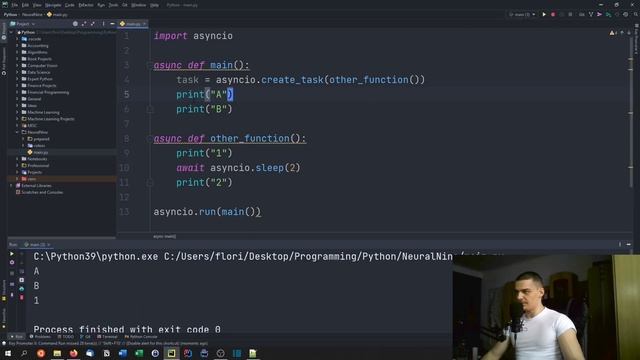Click line 10 await asyncio.sleep code

tap(238, 168)
